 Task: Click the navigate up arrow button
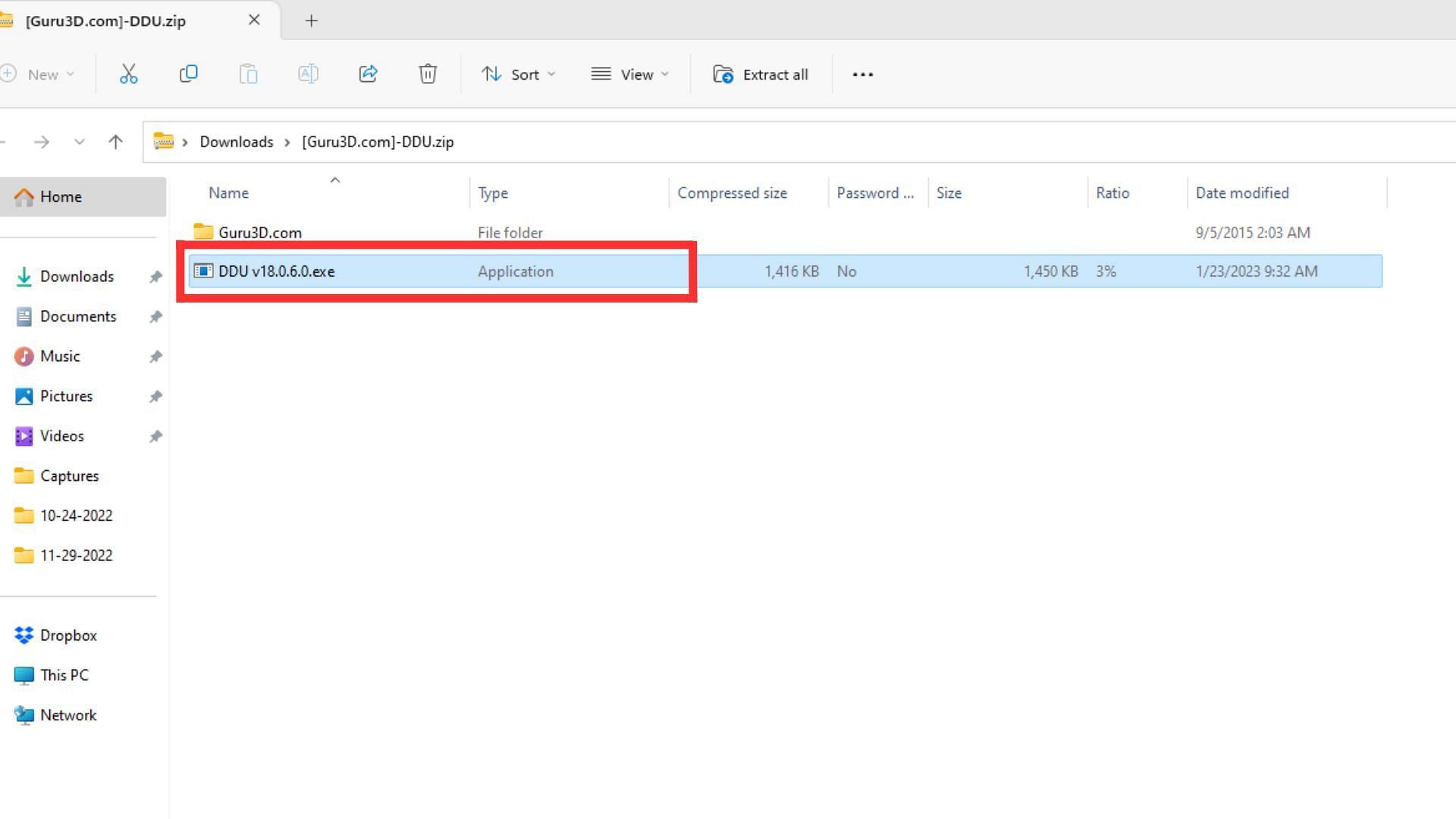click(x=115, y=141)
